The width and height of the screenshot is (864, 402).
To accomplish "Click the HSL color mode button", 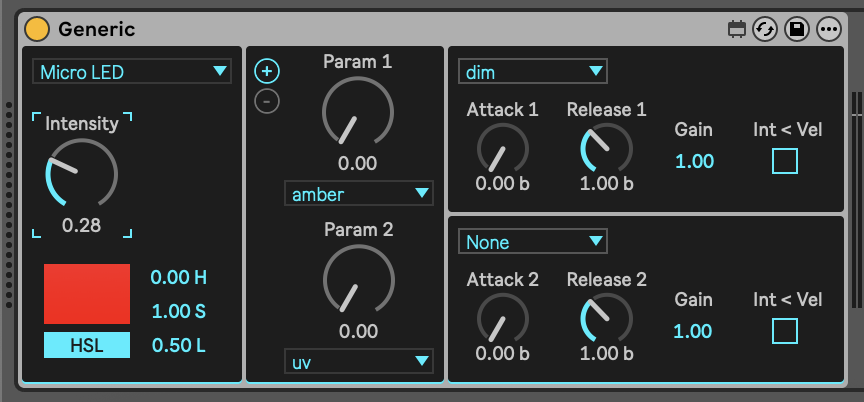I will coord(87,345).
